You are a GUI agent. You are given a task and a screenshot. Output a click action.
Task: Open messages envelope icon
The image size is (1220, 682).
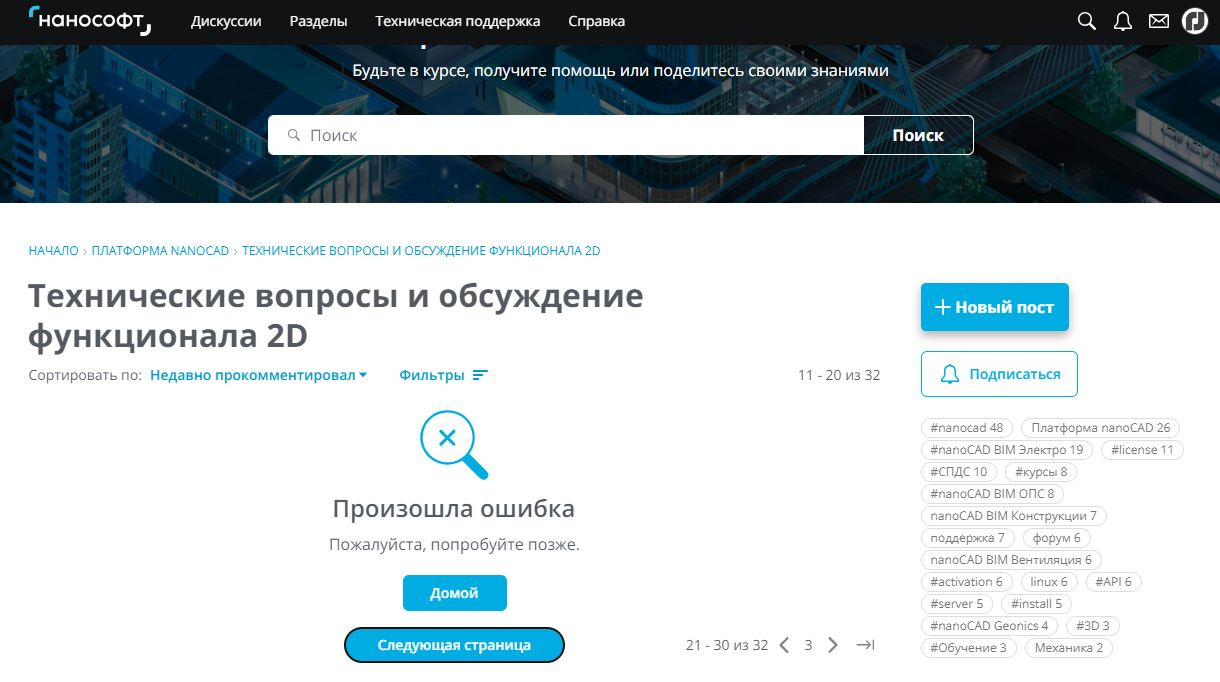(1159, 21)
